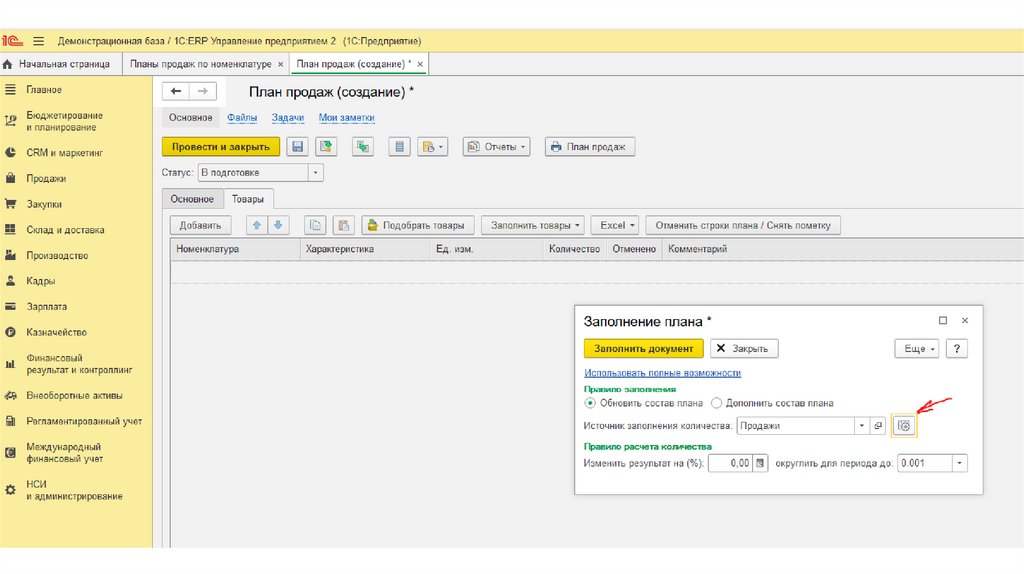Open the selected source value icon next to Продажи
The width and height of the screenshot is (1024, 574).
point(879,426)
